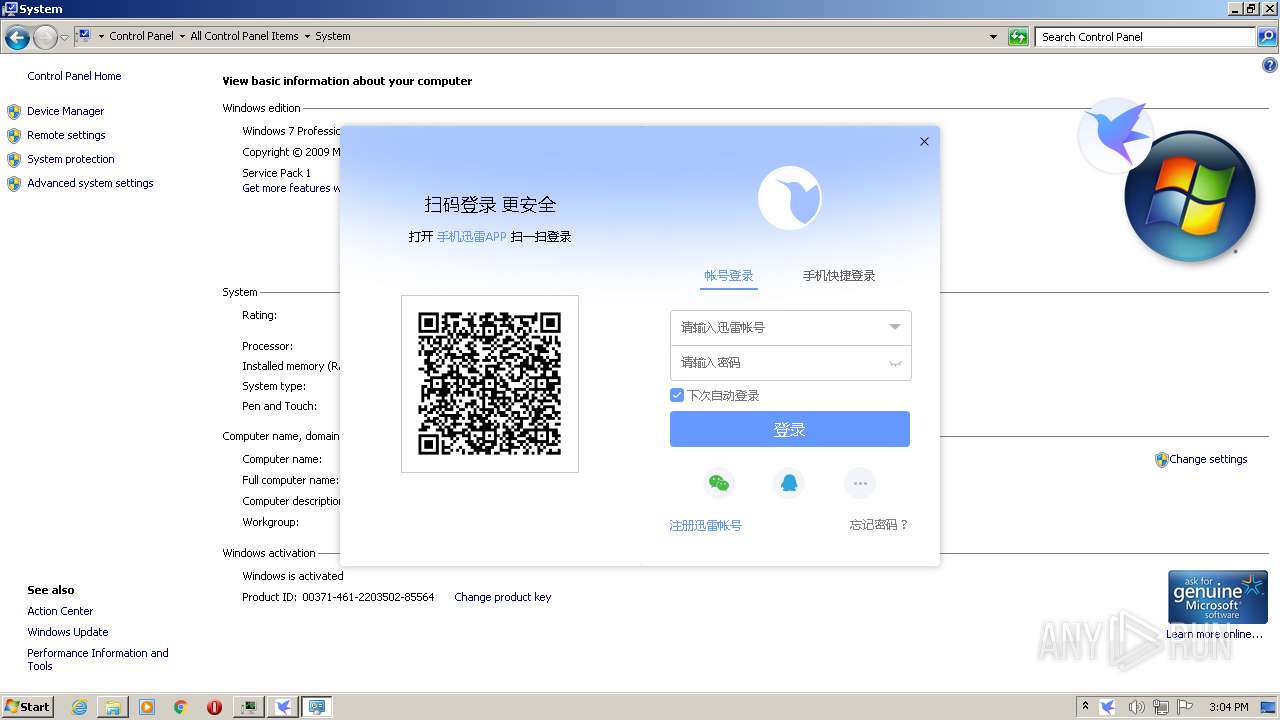Open the System window help icon
The width and height of the screenshot is (1280, 720).
1270,66
